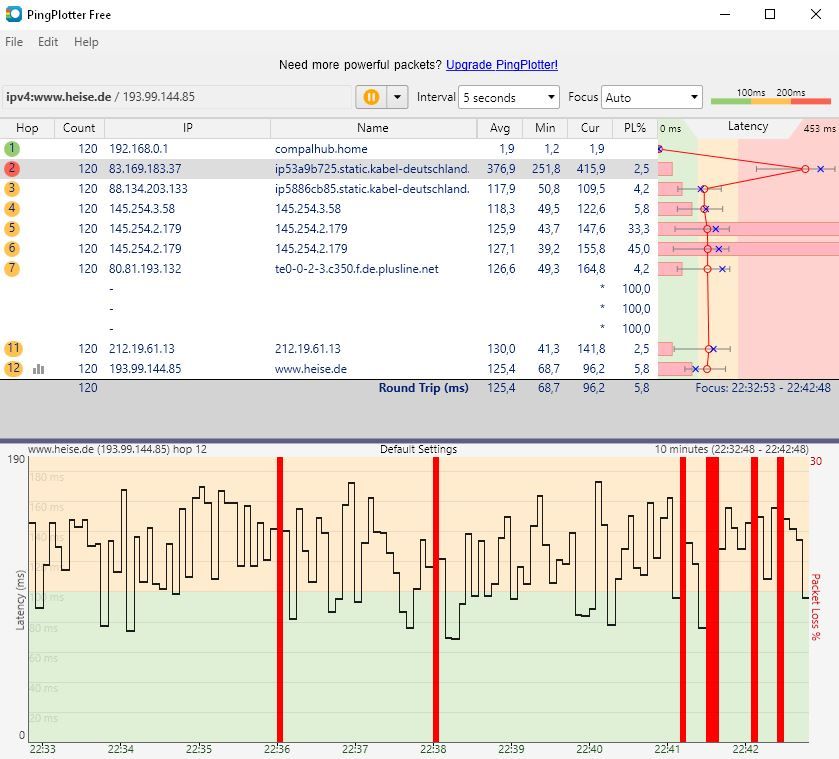839x759 pixels.
Task: Click the hop 2 latency marker circle in graph
Action: (805, 169)
